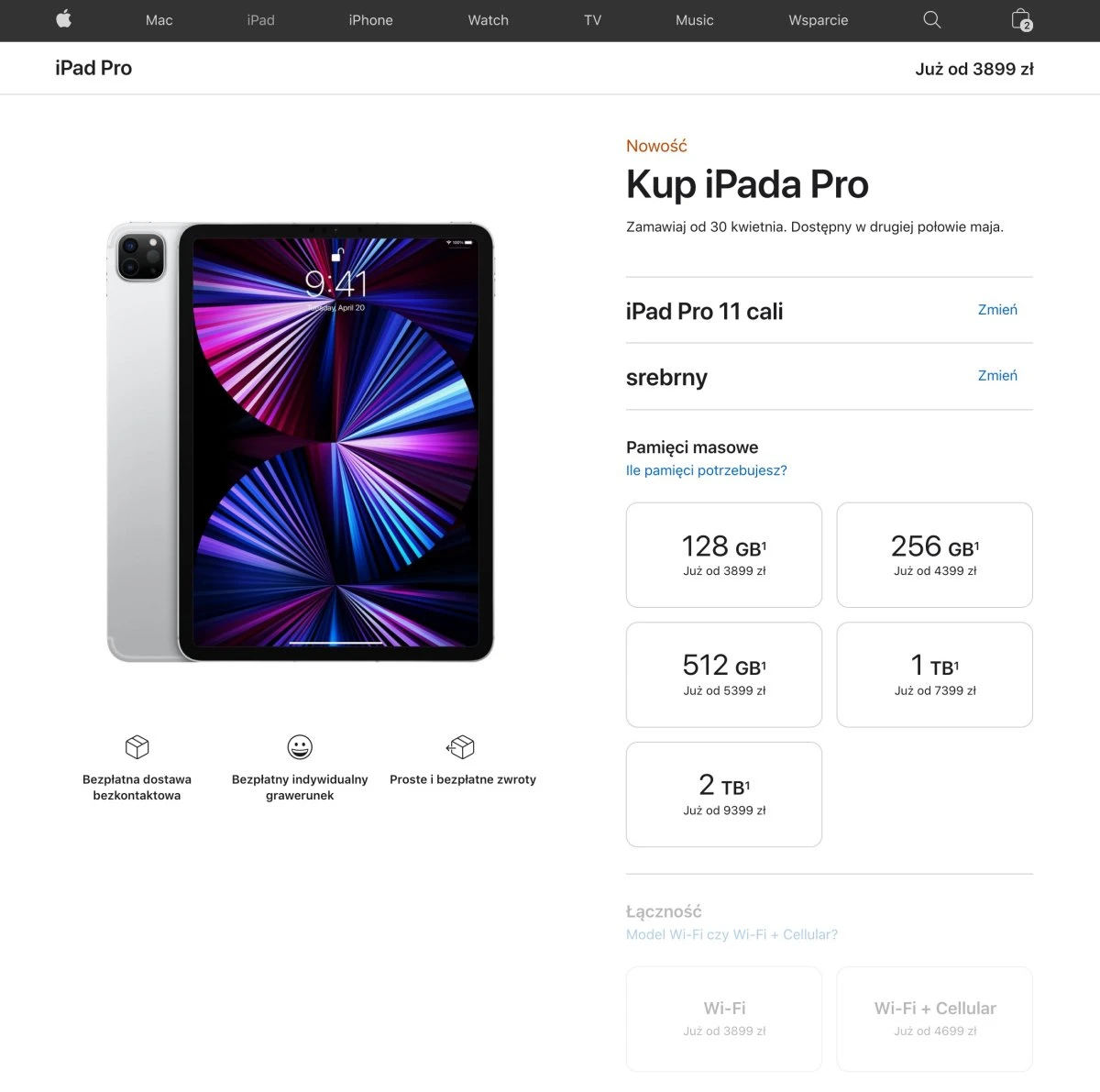Choose the 512 GB storage option
1100x1092 pixels.
pos(724,675)
